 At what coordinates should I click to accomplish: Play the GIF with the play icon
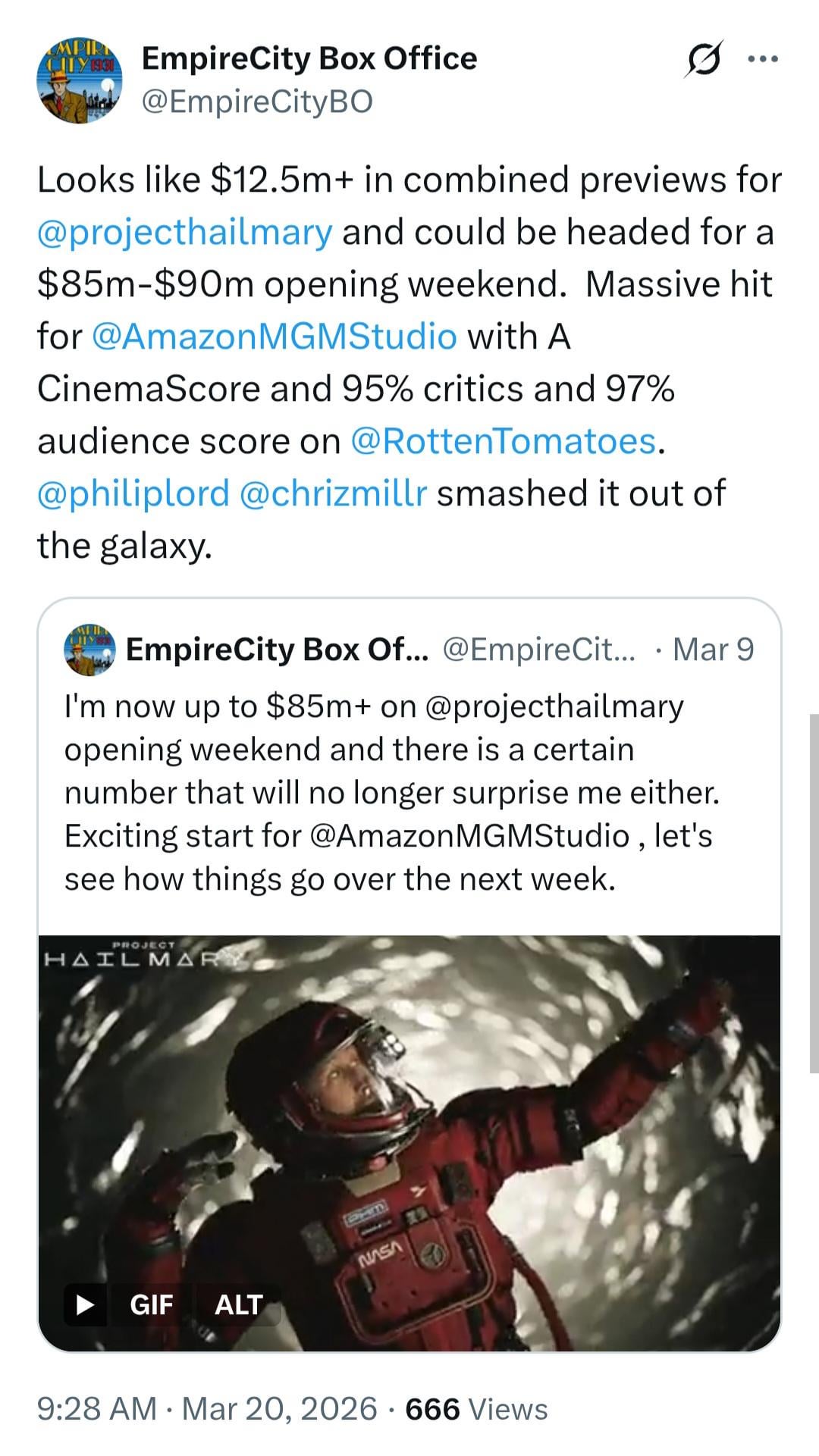(x=85, y=1304)
